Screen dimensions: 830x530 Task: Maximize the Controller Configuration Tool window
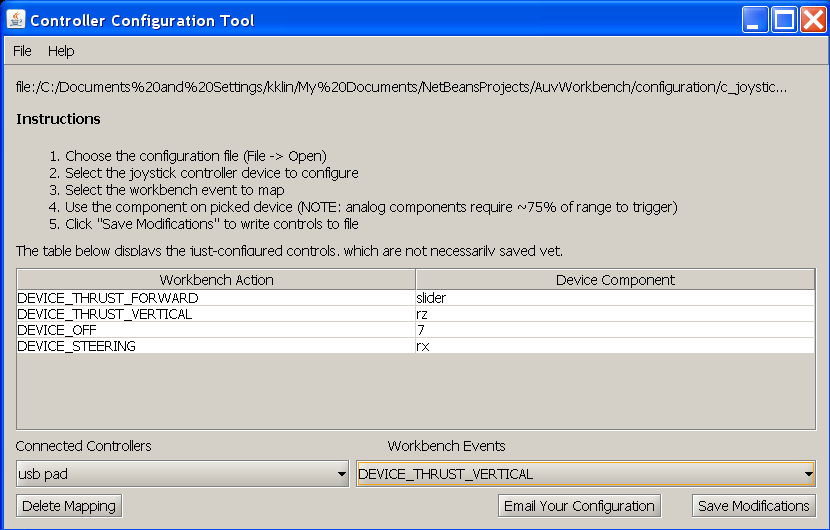pos(784,20)
